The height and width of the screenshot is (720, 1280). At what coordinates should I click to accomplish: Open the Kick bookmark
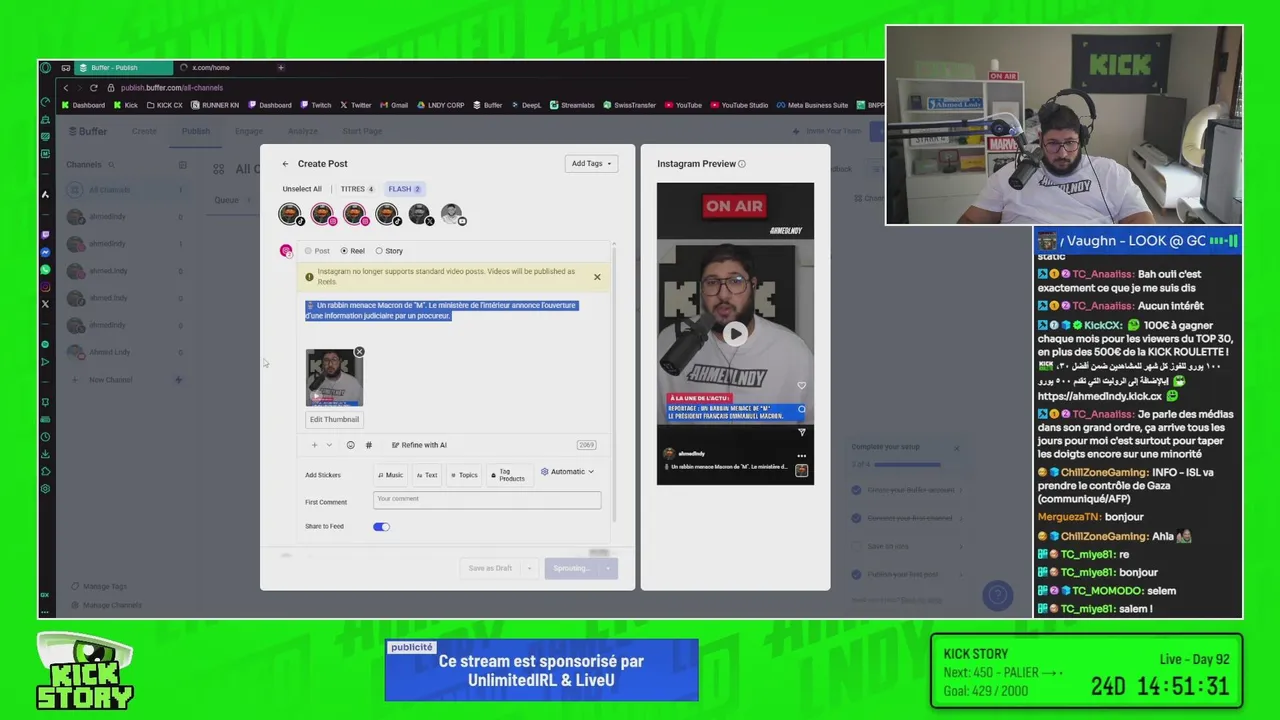[125, 105]
